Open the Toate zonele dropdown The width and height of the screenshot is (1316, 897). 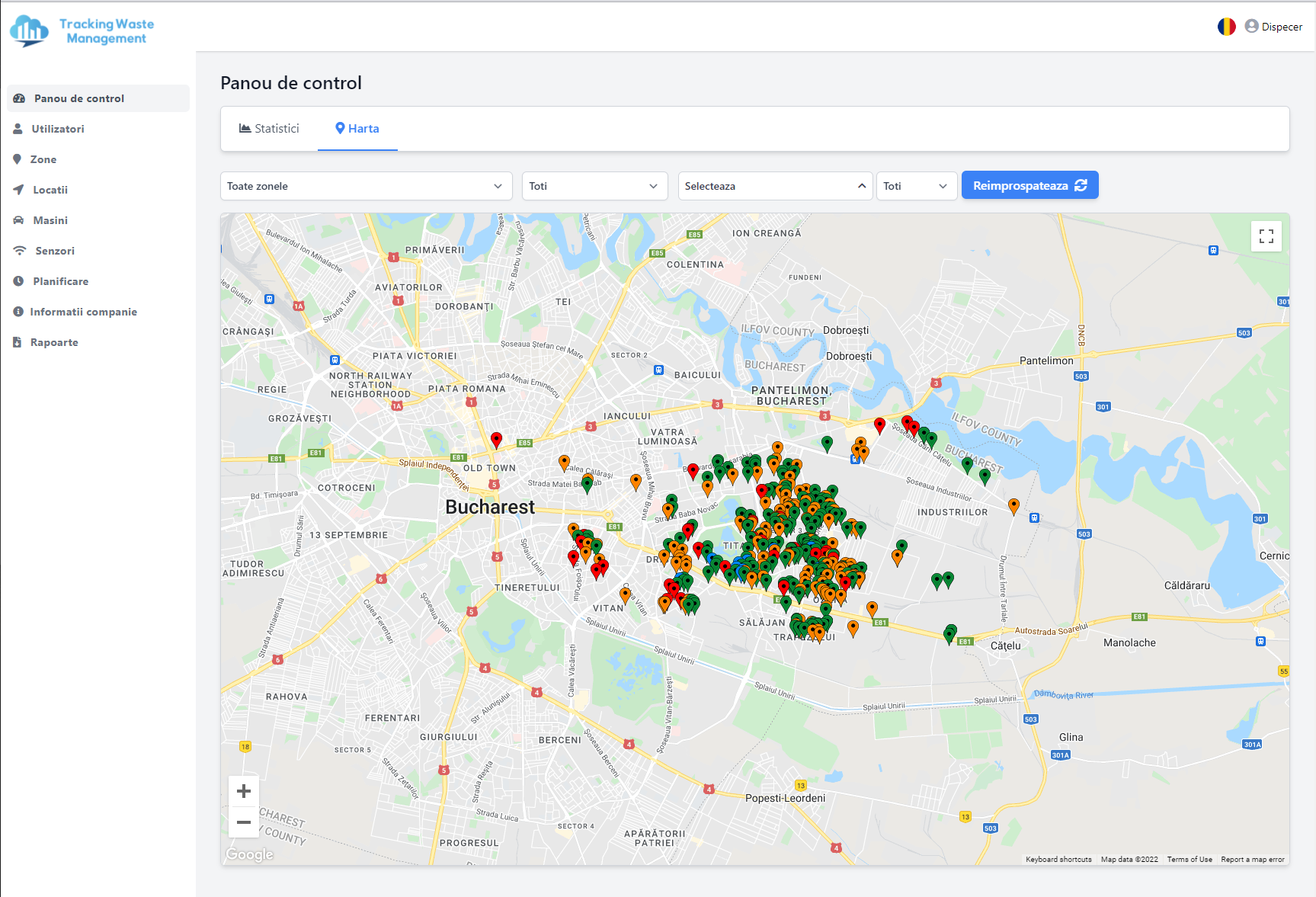point(366,186)
